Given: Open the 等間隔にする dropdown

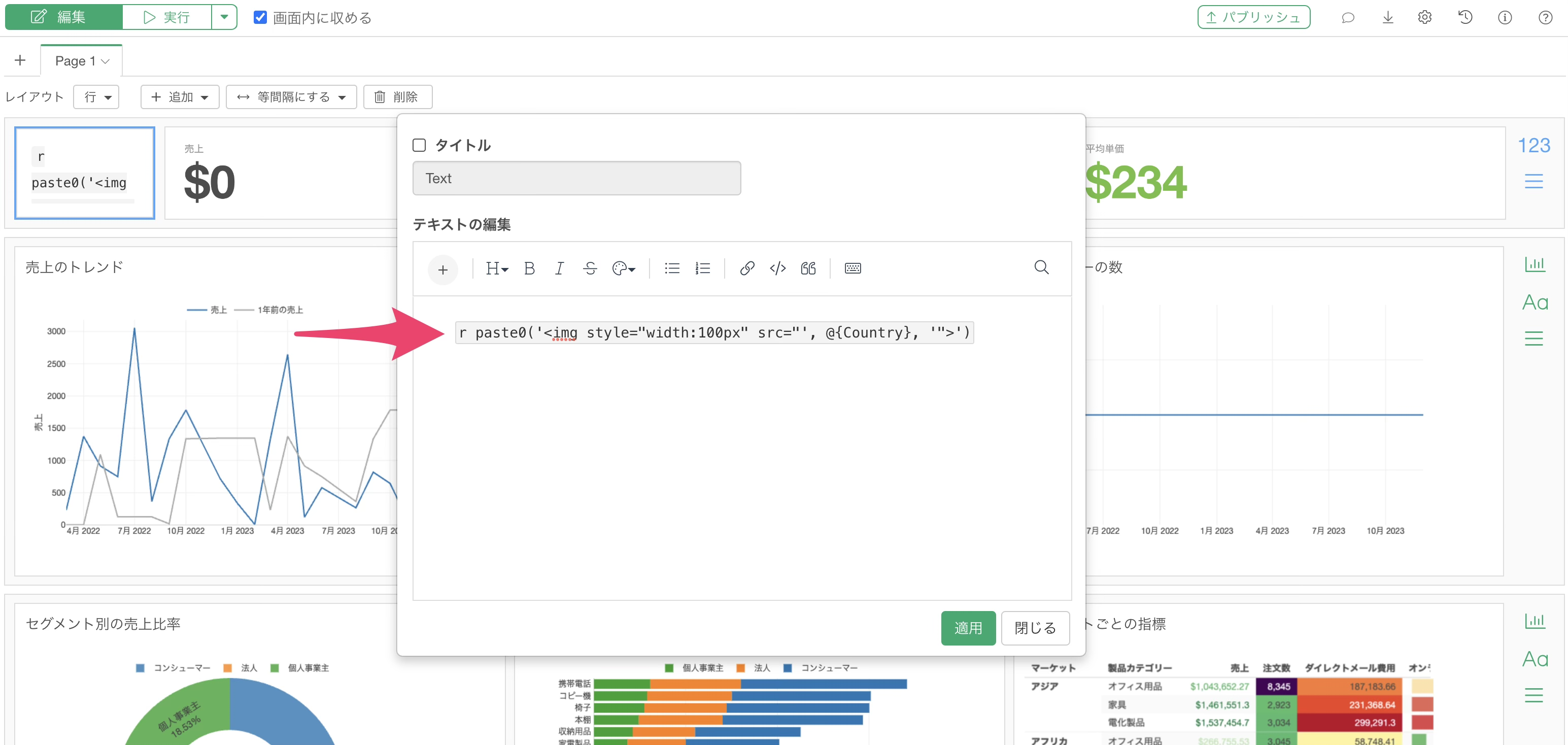Looking at the screenshot, I should (x=291, y=97).
